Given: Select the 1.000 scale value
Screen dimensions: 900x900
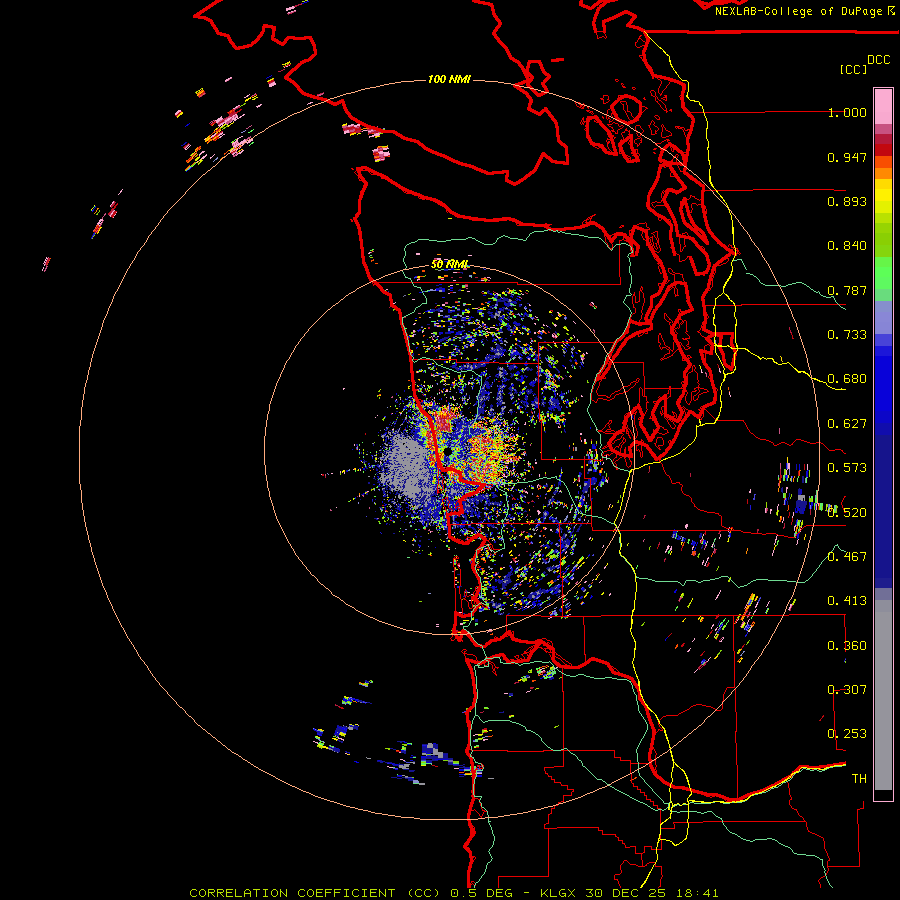Looking at the screenshot, I should click(x=847, y=112).
